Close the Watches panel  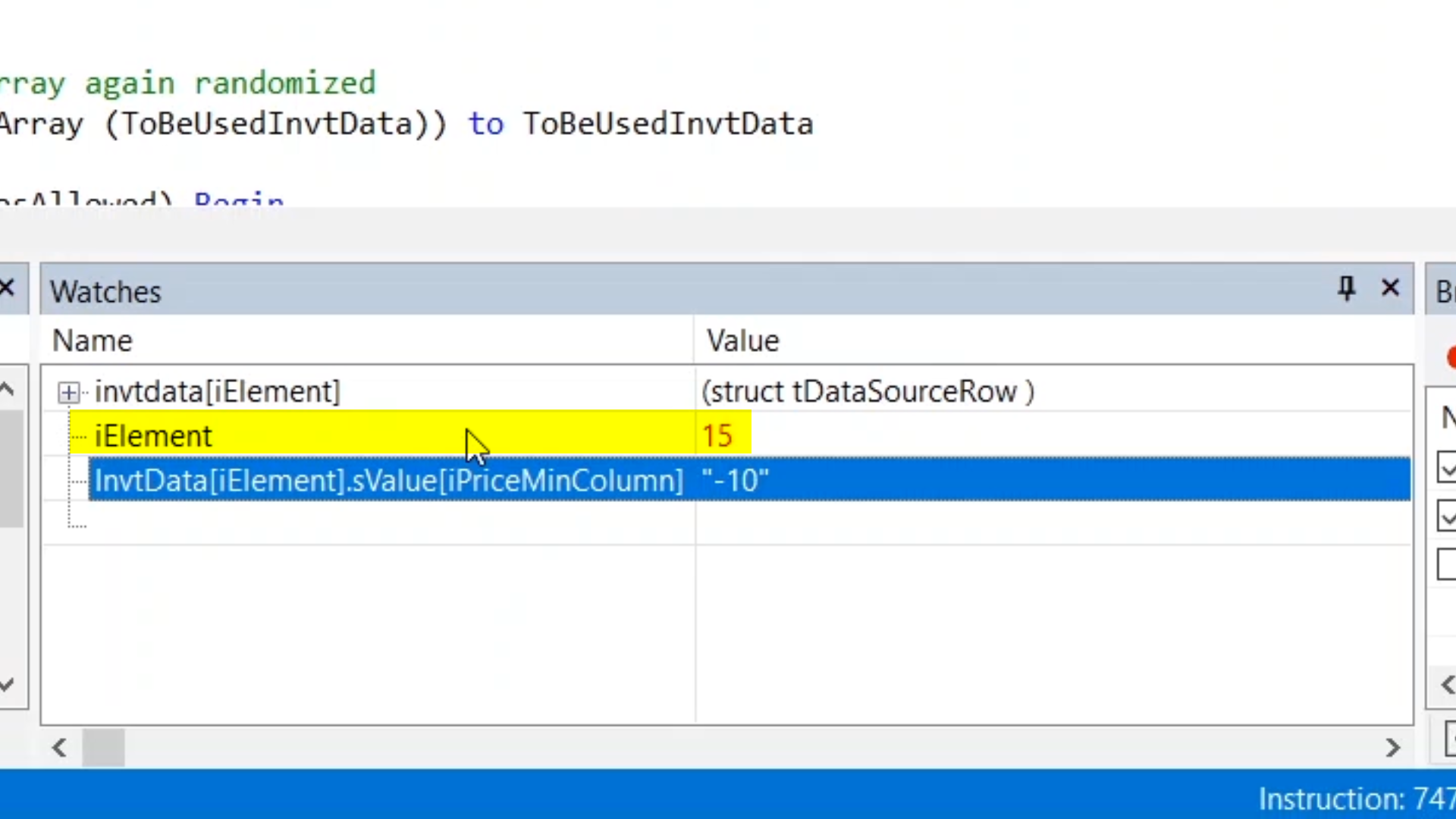pos(1390,289)
